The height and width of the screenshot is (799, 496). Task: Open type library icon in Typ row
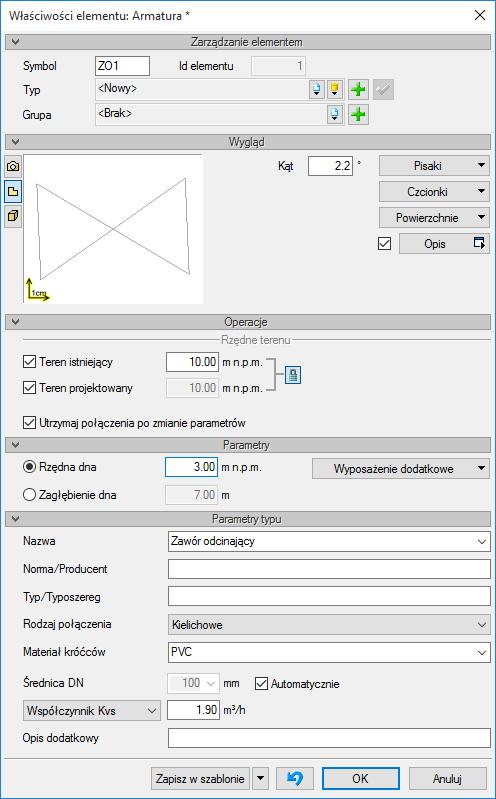point(317,90)
